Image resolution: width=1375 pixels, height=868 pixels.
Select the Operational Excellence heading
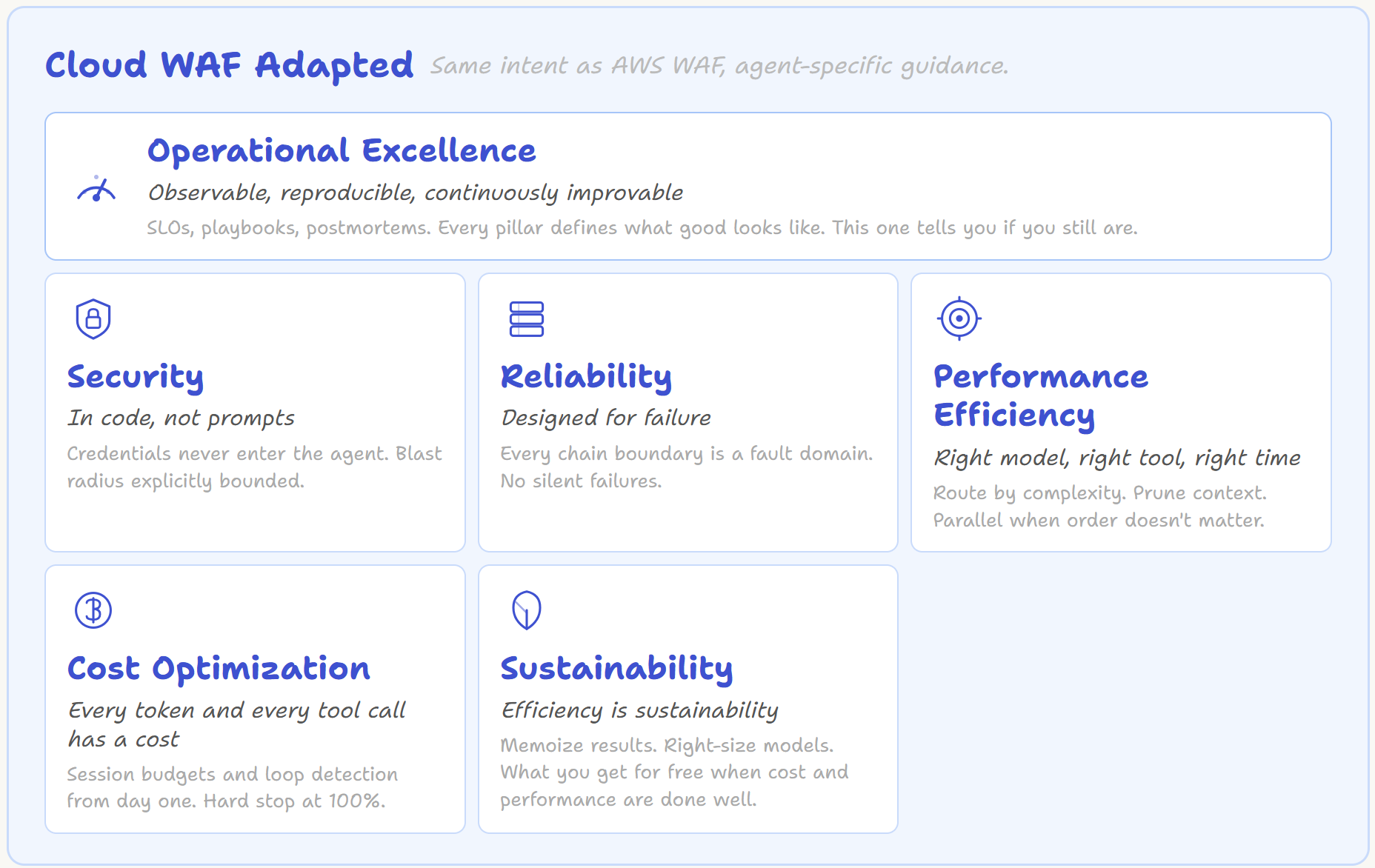(342, 150)
